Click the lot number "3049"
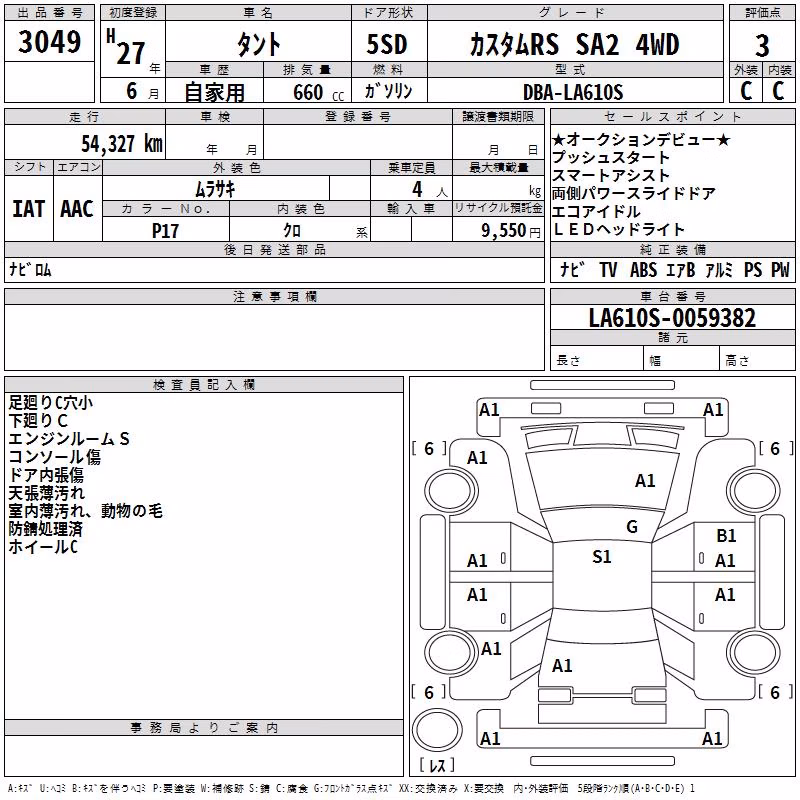The width and height of the screenshot is (800, 800). pos(49,42)
